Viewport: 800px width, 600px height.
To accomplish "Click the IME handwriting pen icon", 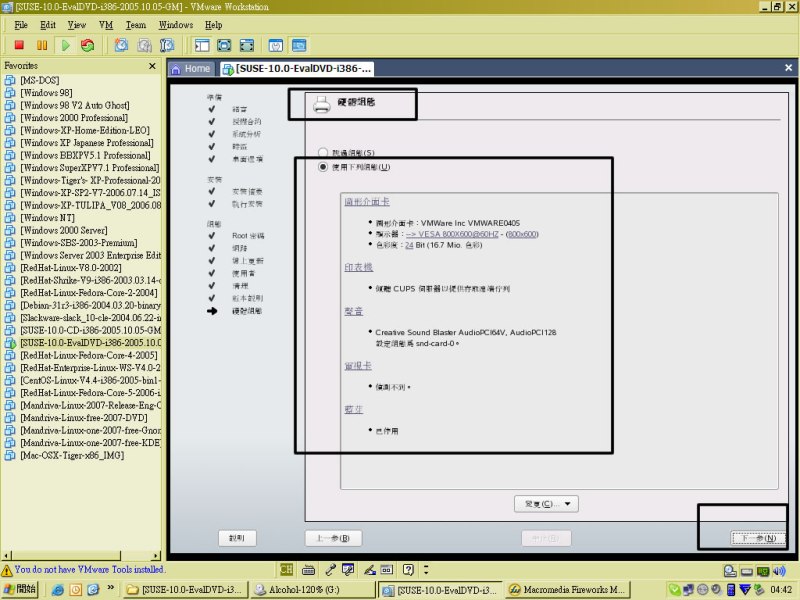I will point(370,569).
